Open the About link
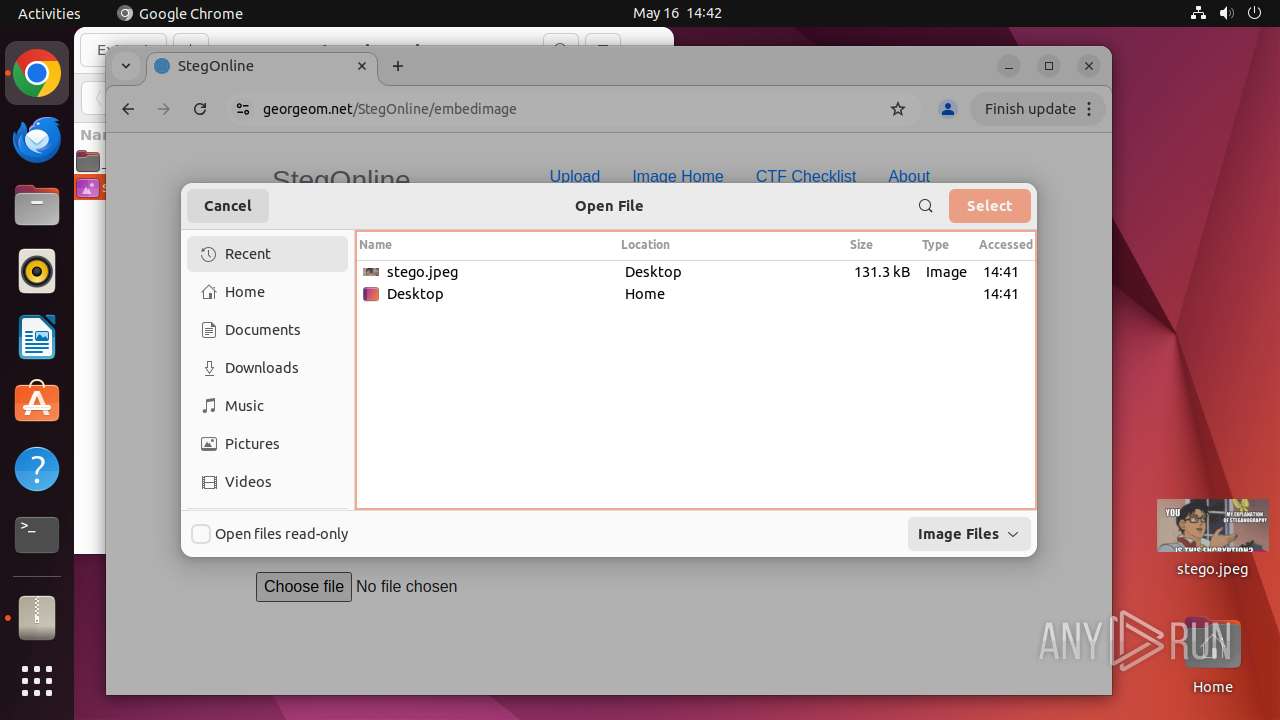1280x720 pixels. point(909,177)
